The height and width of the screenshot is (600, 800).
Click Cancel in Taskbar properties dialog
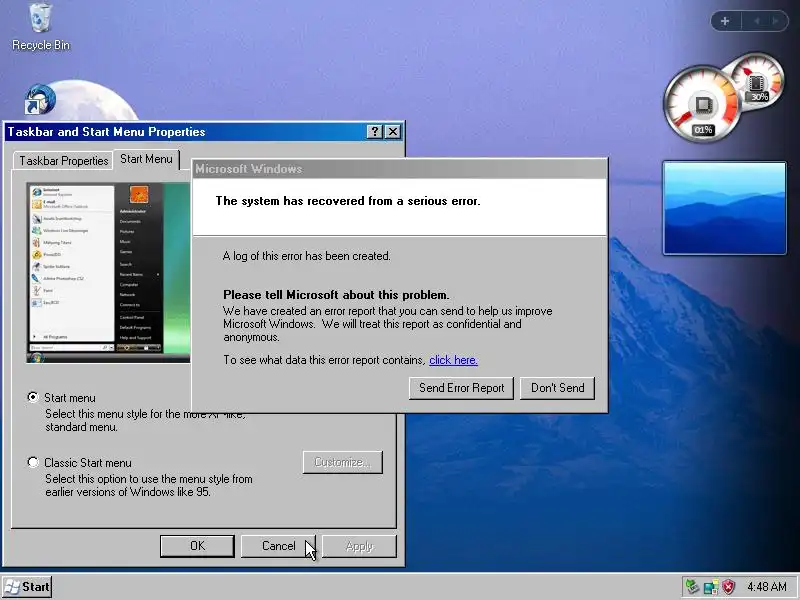[x=279, y=546]
